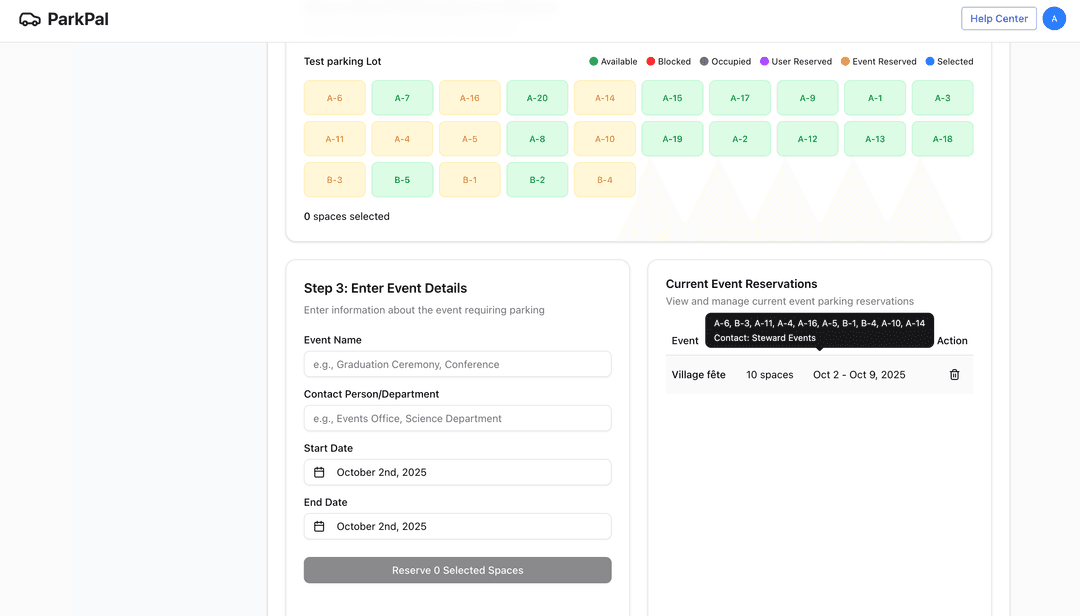The width and height of the screenshot is (1080, 616).
Task: Toggle parking space B-5
Action: pyautogui.click(x=402, y=180)
